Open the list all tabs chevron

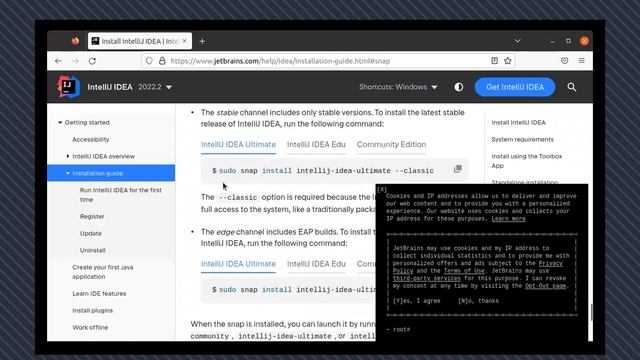[x=517, y=41]
